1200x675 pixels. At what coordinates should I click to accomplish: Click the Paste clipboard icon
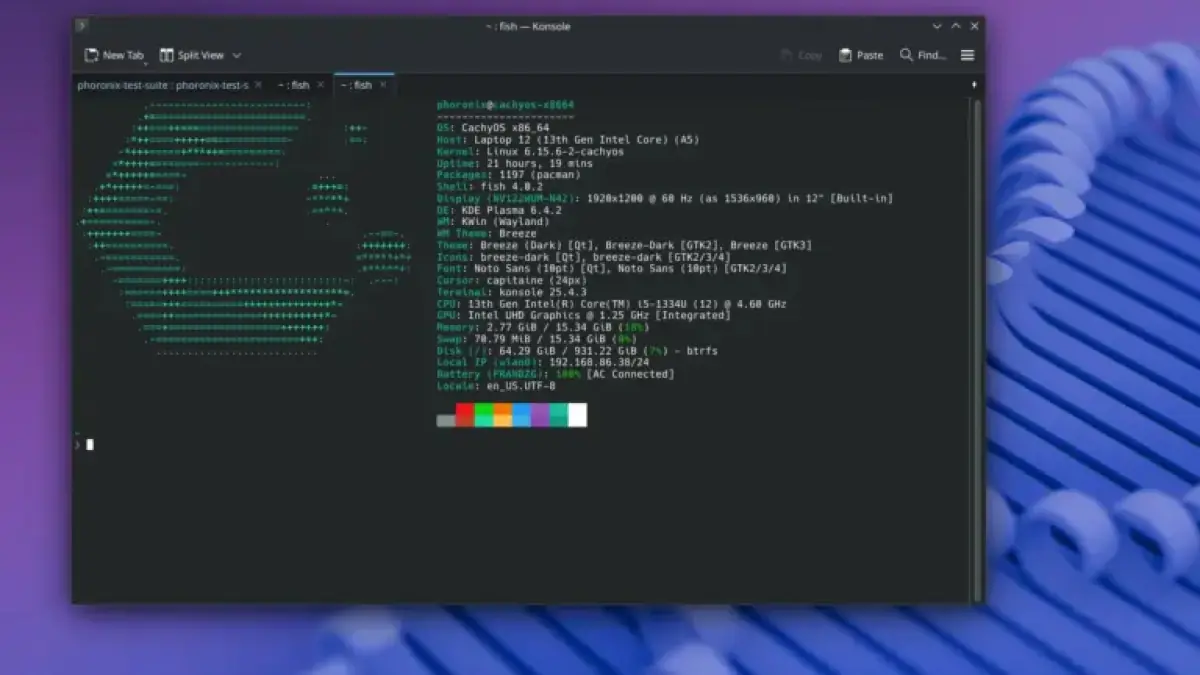pyautogui.click(x=846, y=55)
